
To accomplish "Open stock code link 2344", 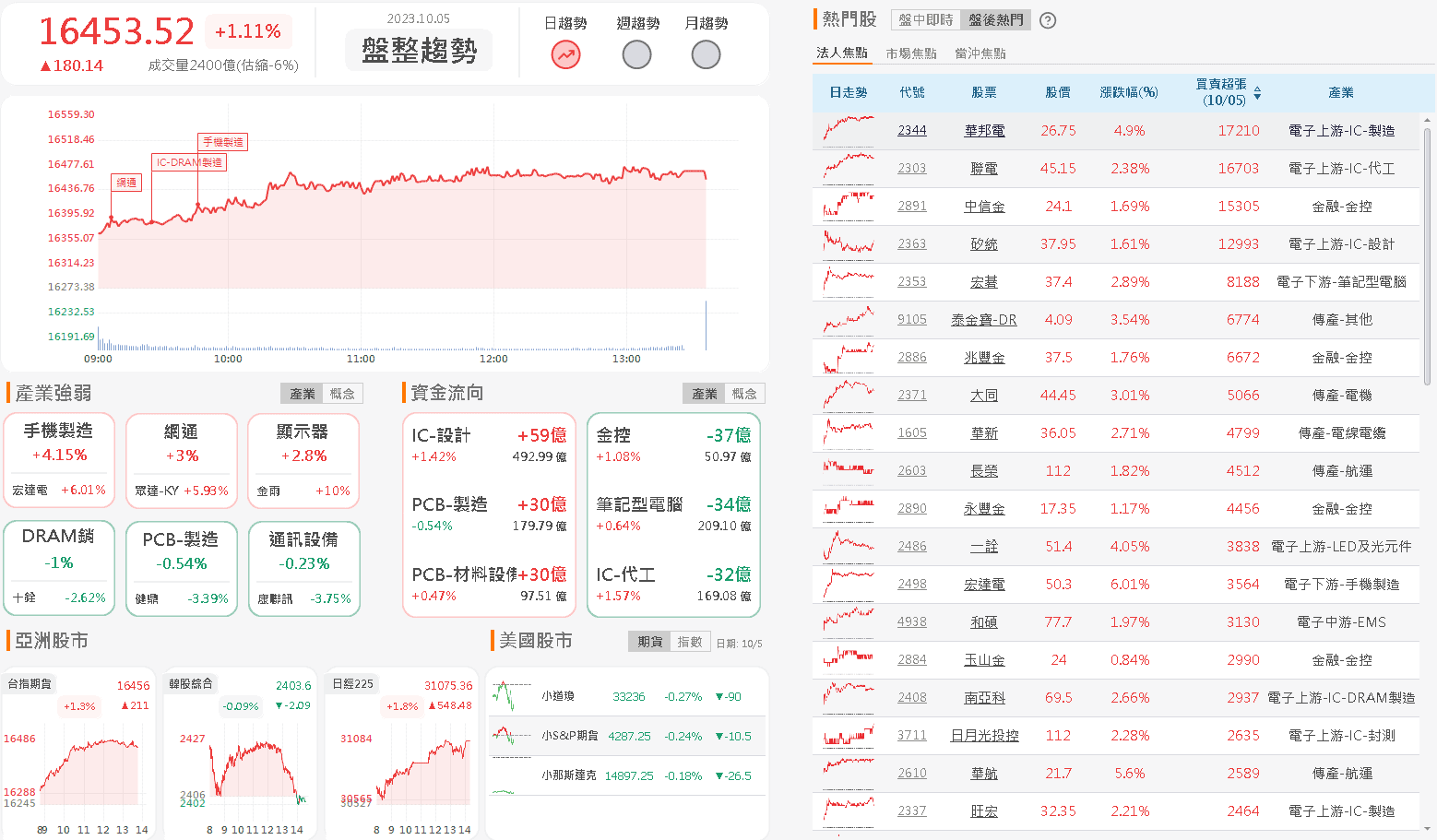I will point(912,131).
